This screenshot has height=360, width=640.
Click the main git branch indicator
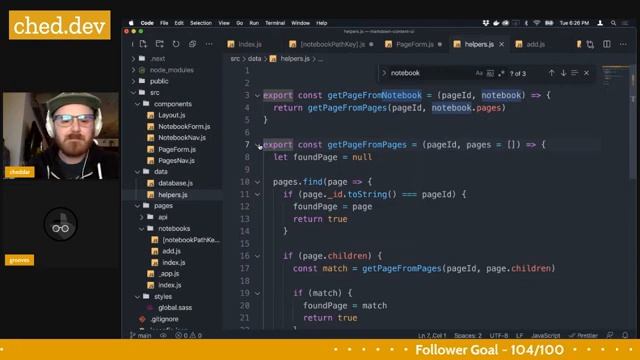pyautogui.click(x=140, y=336)
